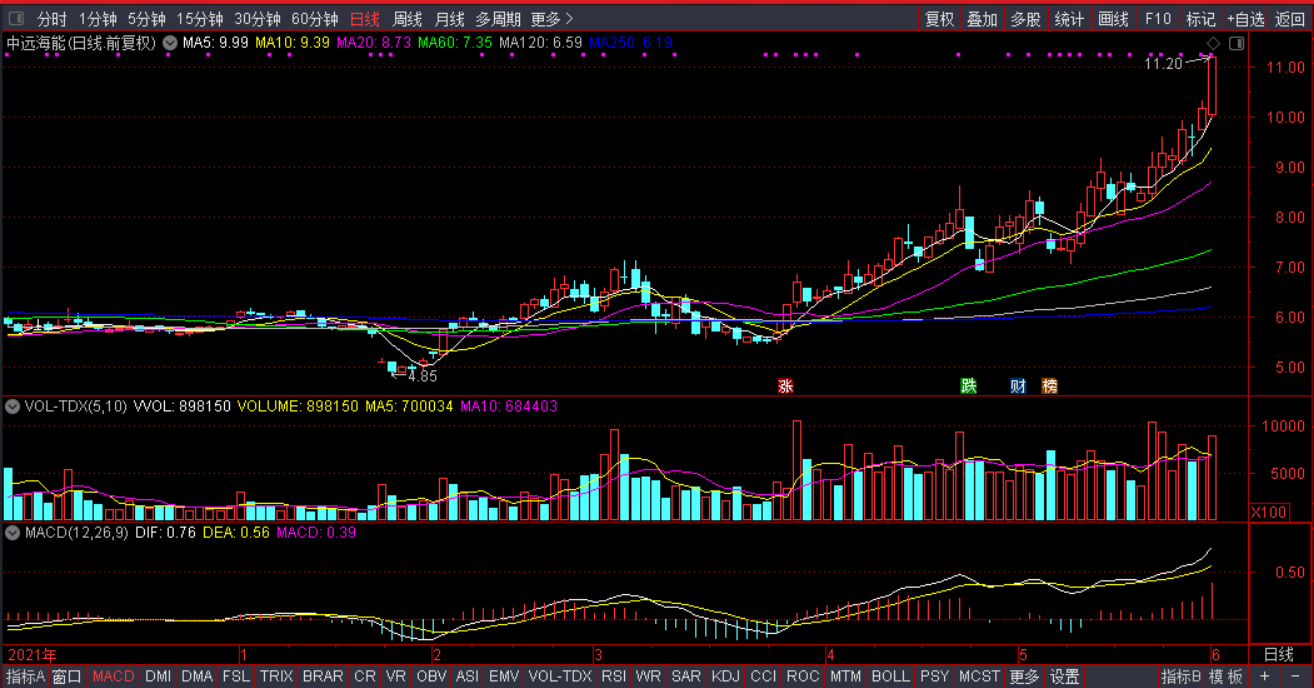The image size is (1314, 688).
Task: Activate the 画线 drawing tool
Action: [1113, 19]
